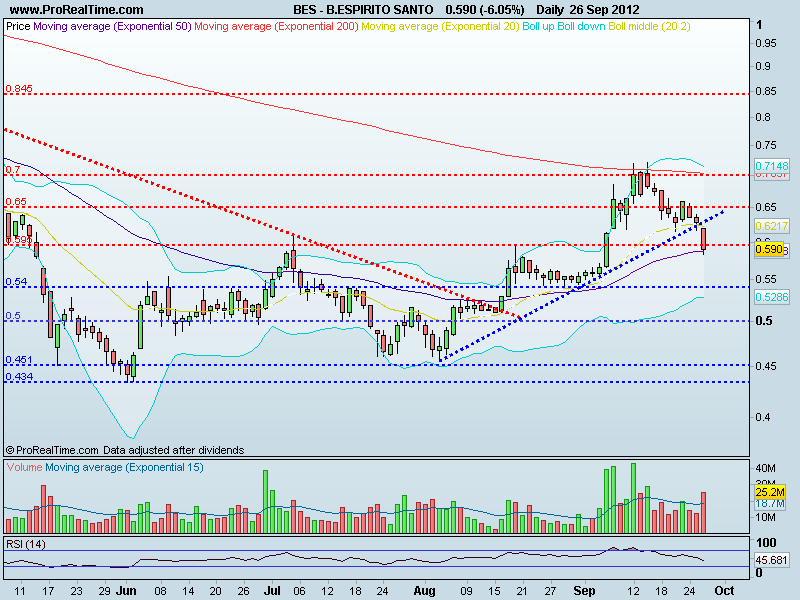Click the blue 0.434 support level label
Image resolution: width=800 pixels, height=600 pixels.
click(x=19, y=377)
